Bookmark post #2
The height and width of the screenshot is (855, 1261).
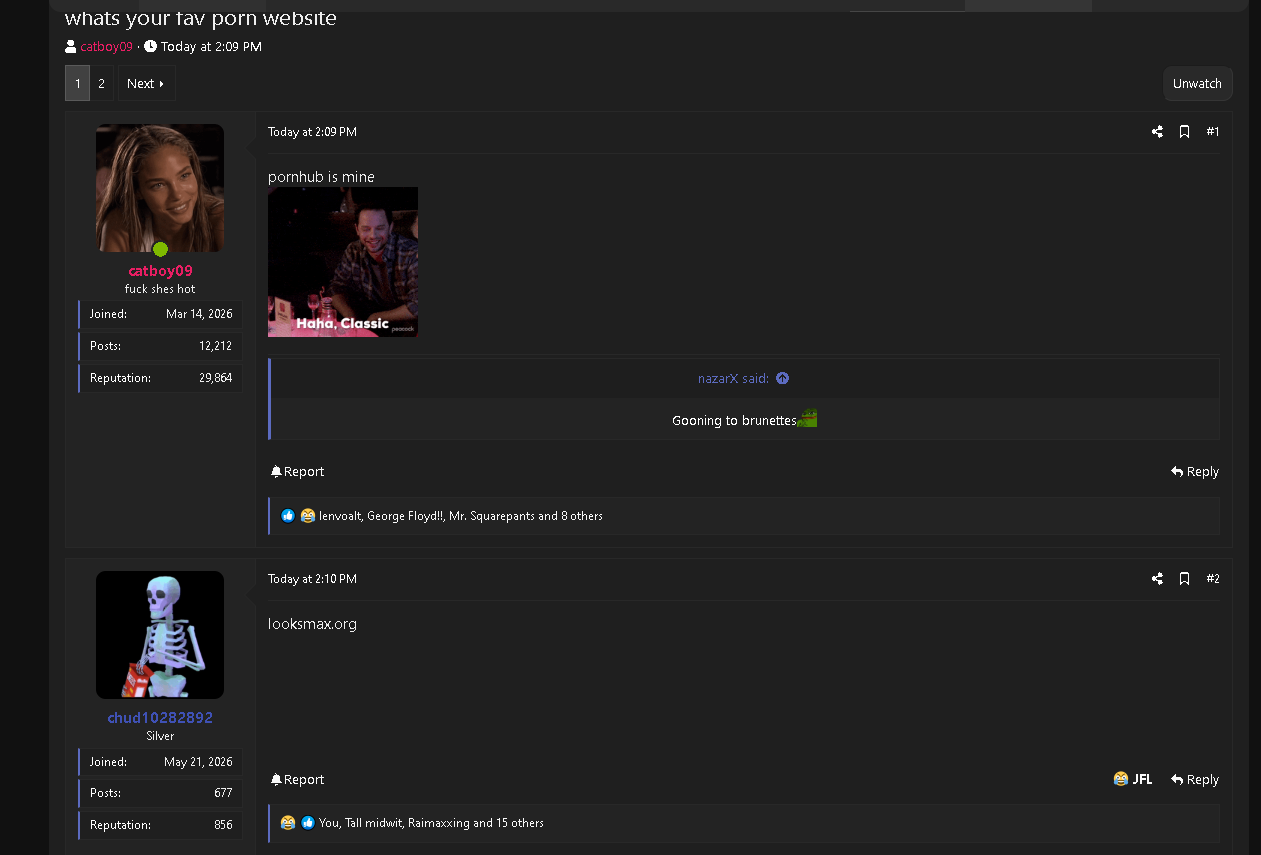tap(1184, 579)
